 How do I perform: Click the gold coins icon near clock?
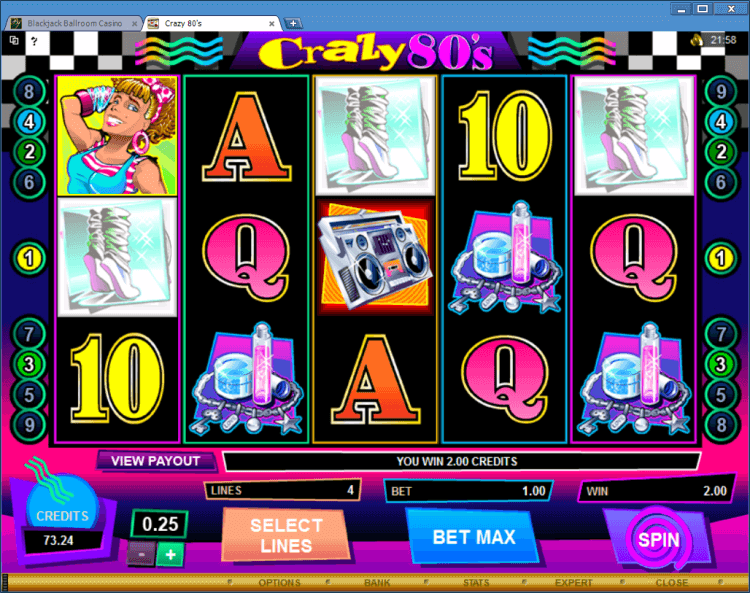pos(697,40)
